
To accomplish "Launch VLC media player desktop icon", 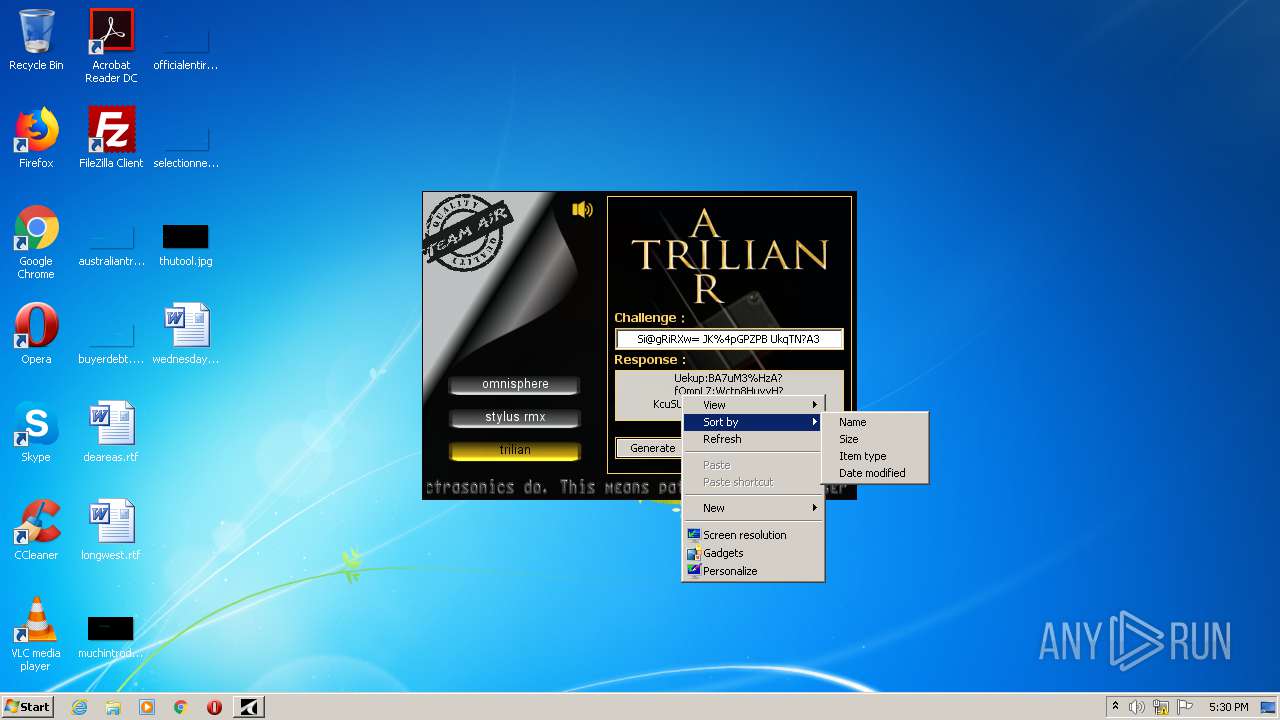I will [36, 634].
